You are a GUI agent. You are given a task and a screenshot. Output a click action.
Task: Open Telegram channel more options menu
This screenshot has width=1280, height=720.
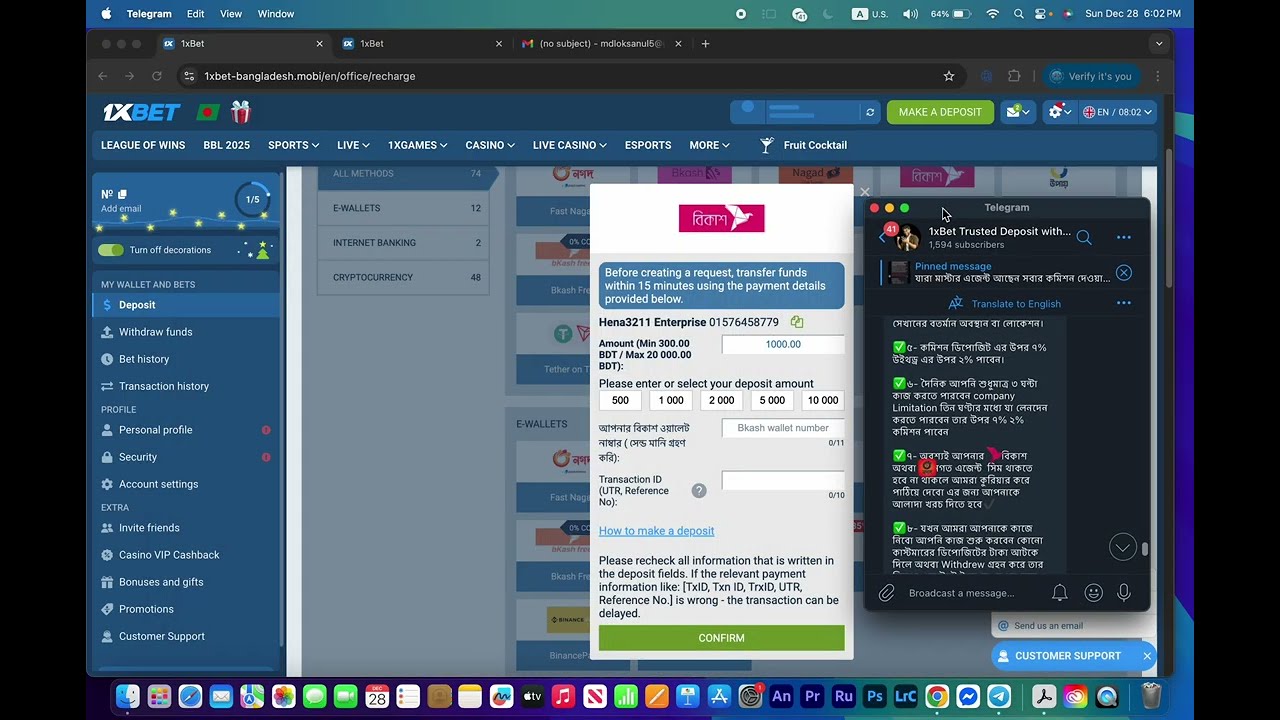1123,237
